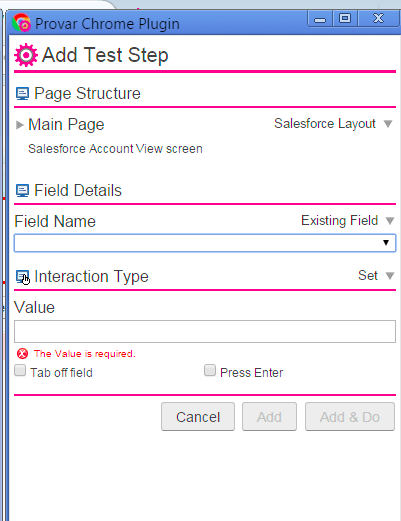Screen dimensions: 401x521
Task: Enable the Press Enter checkbox
Action: [210, 370]
